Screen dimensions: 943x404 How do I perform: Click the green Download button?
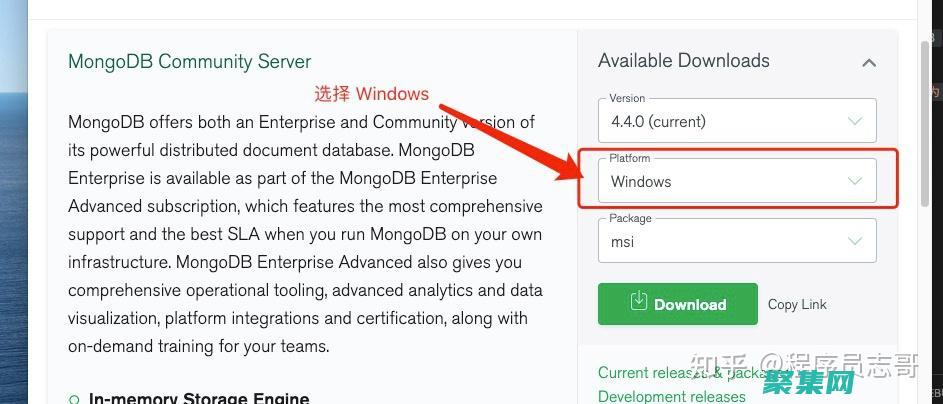(678, 304)
